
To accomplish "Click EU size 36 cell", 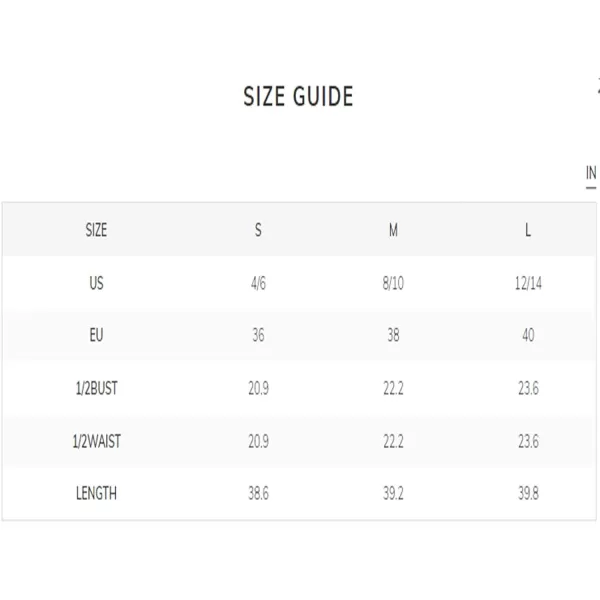I will [258, 335].
